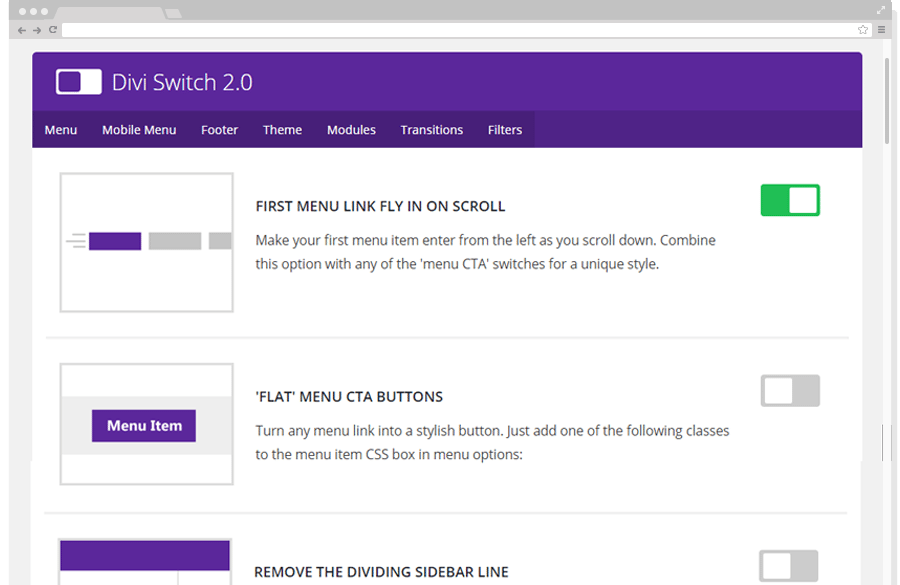Viewport: 900px width, 585px height.
Task: Click the active browser tab
Action: (109, 13)
